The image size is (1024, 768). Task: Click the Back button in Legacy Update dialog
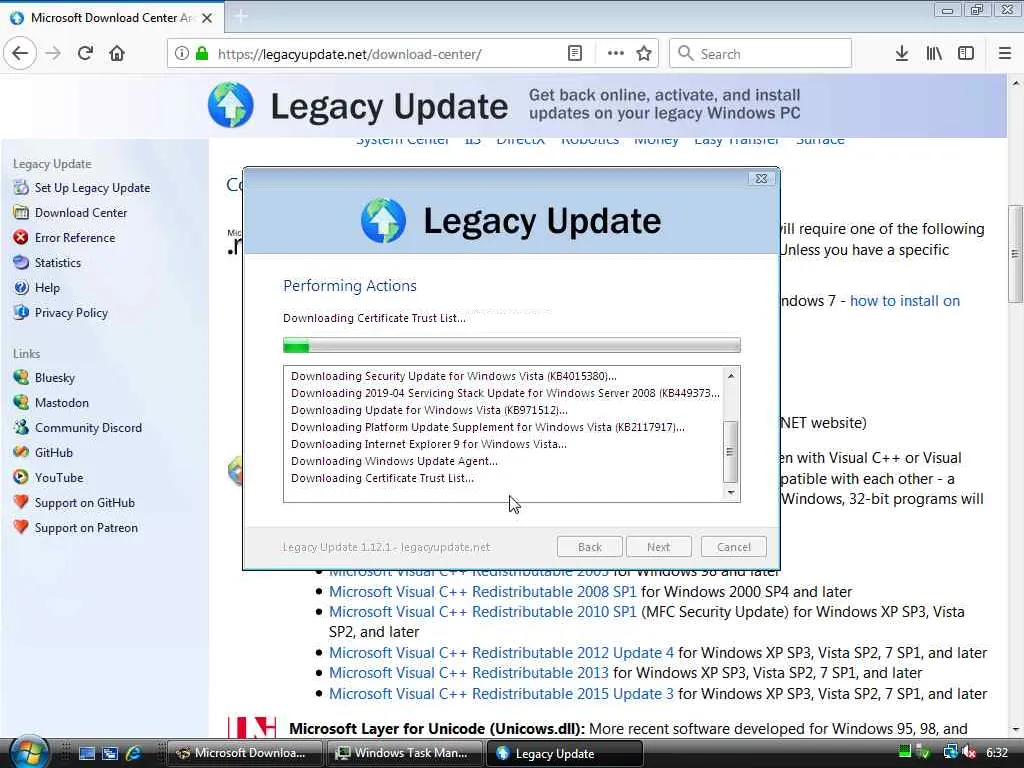click(x=590, y=547)
